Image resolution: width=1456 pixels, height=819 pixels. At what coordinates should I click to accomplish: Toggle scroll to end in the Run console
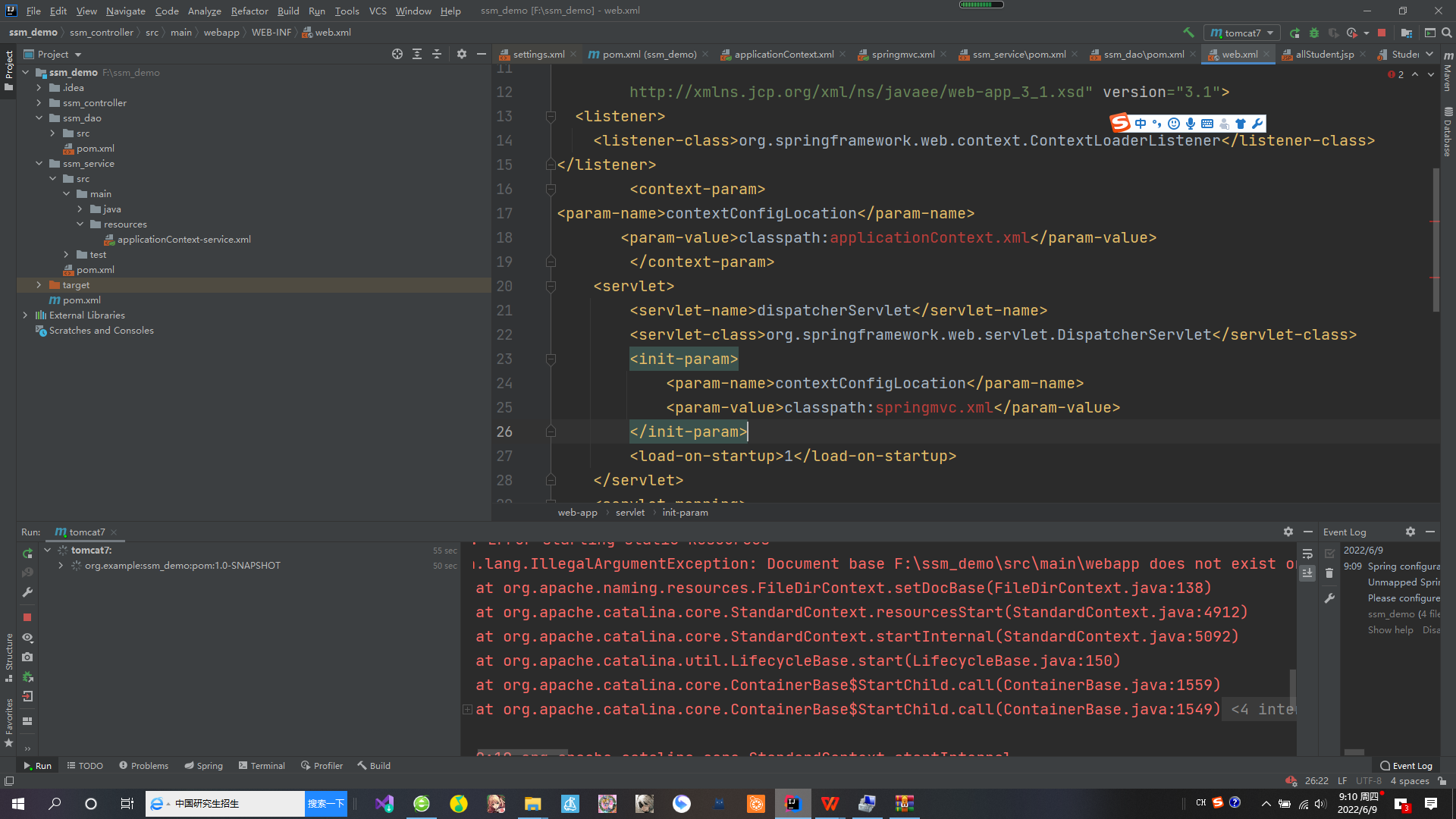tap(1307, 573)
